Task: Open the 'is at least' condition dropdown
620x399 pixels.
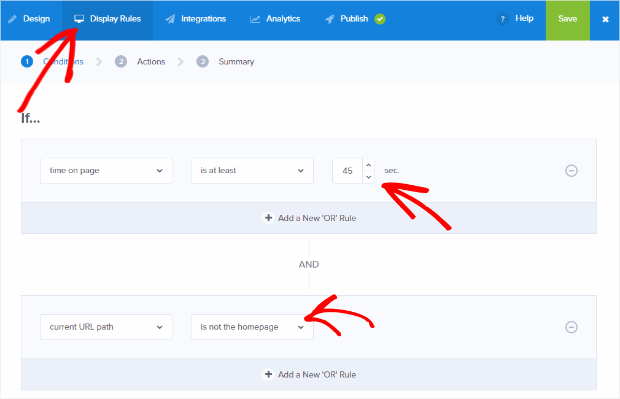Action: [252, 170]
